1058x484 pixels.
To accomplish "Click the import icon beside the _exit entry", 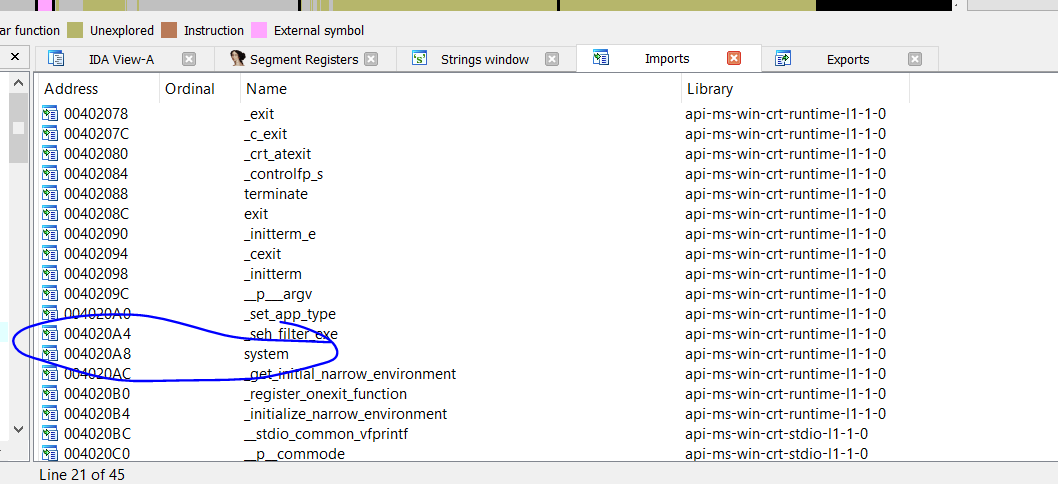I will coord(50,114).
